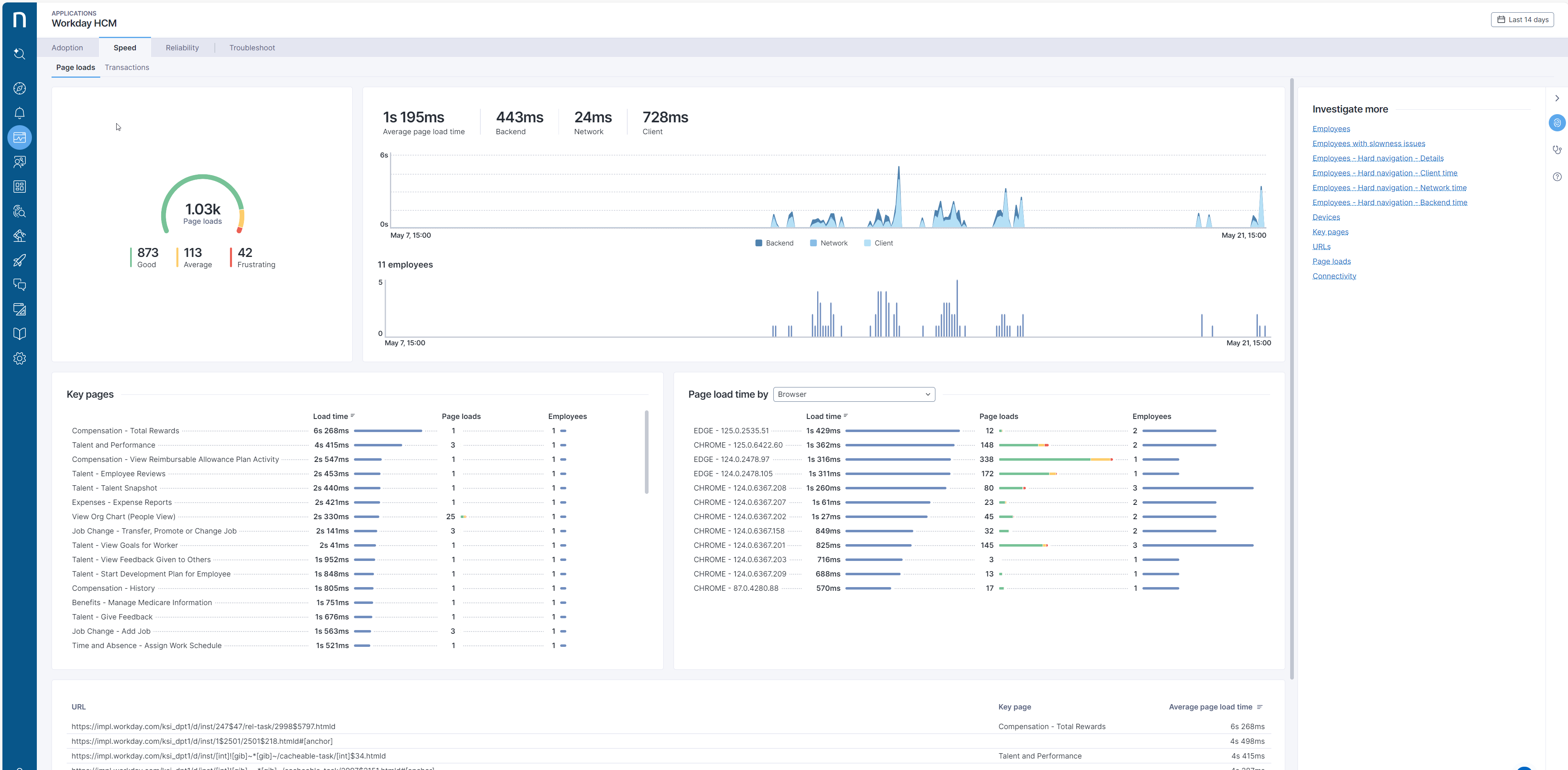The height and width of the screenshot is (770, 1568).
Task: Select 'CHROME - 87.0.4280.88' browser row
Action: 974,589
